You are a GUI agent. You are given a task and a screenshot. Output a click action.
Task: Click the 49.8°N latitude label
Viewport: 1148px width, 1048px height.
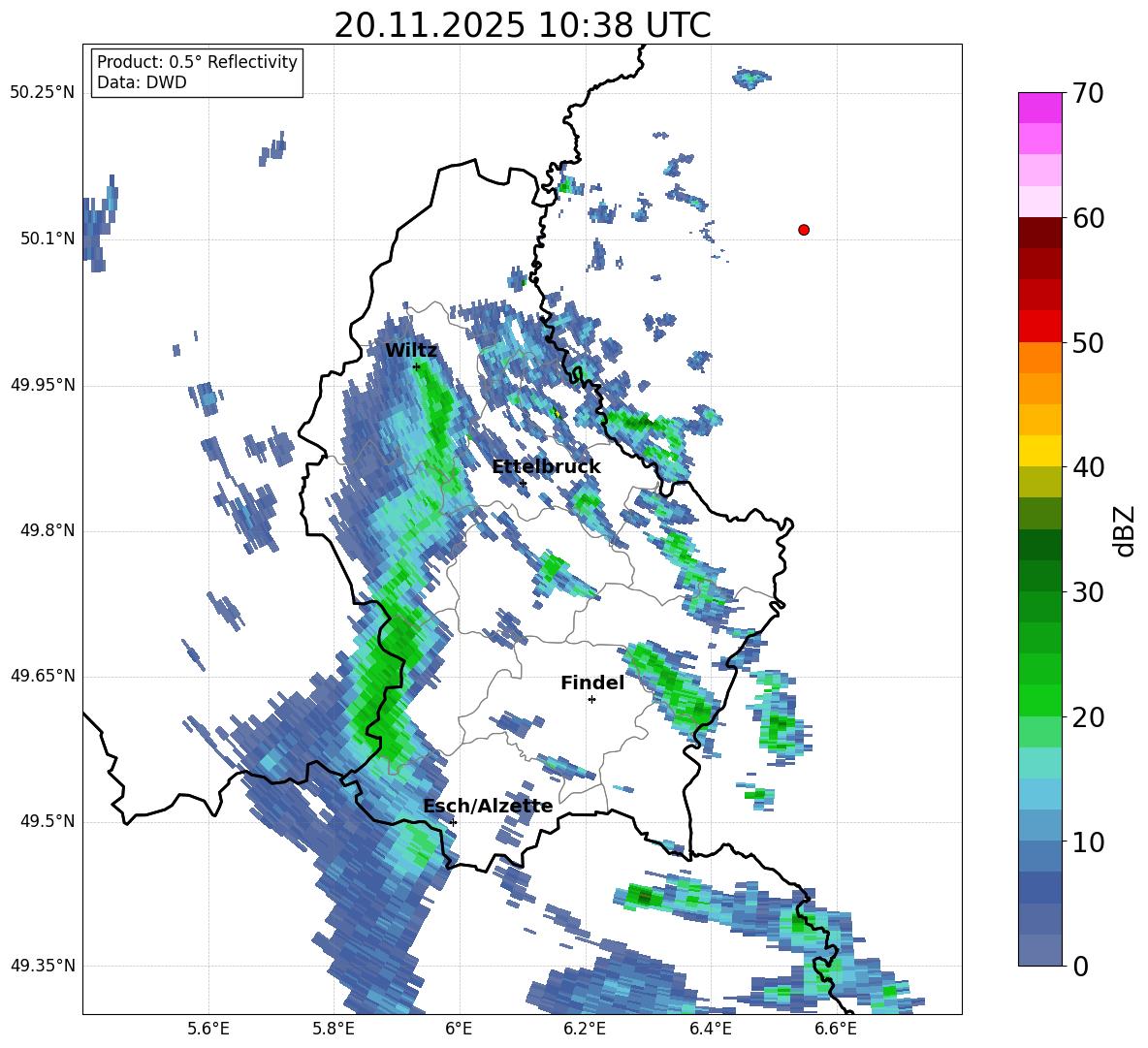pyautogui.click(x=47, y=530)
